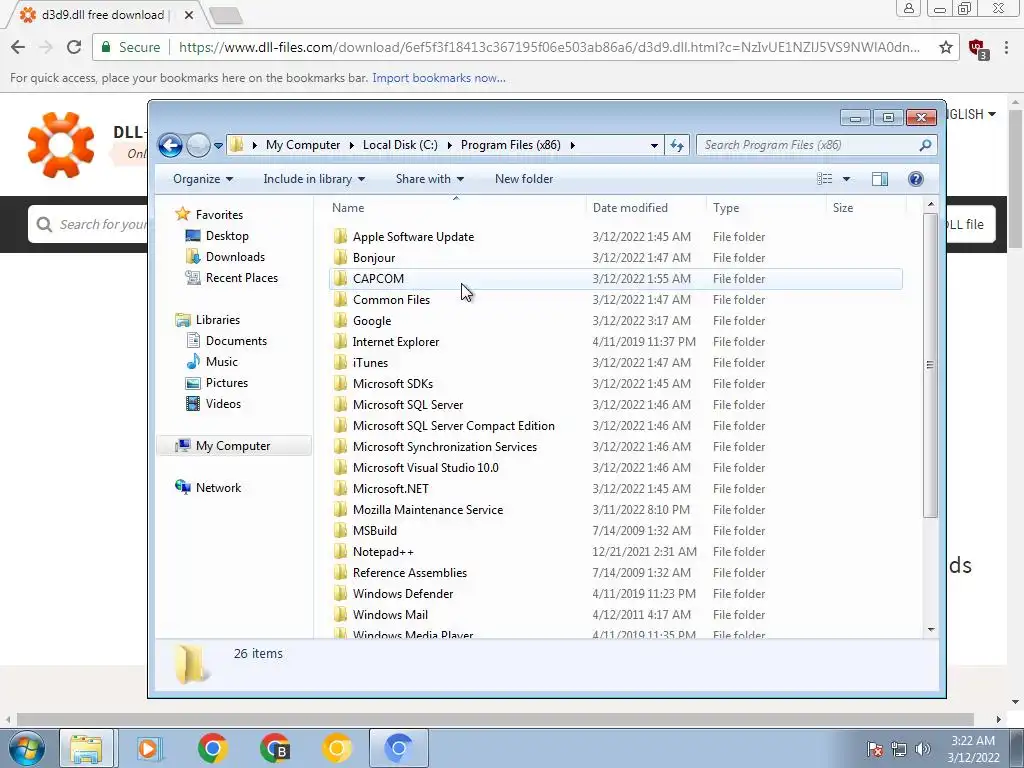Select the Apple Software Update folder icon
This screenshot has width=1024, height=768.
click(x=340, y=236)
